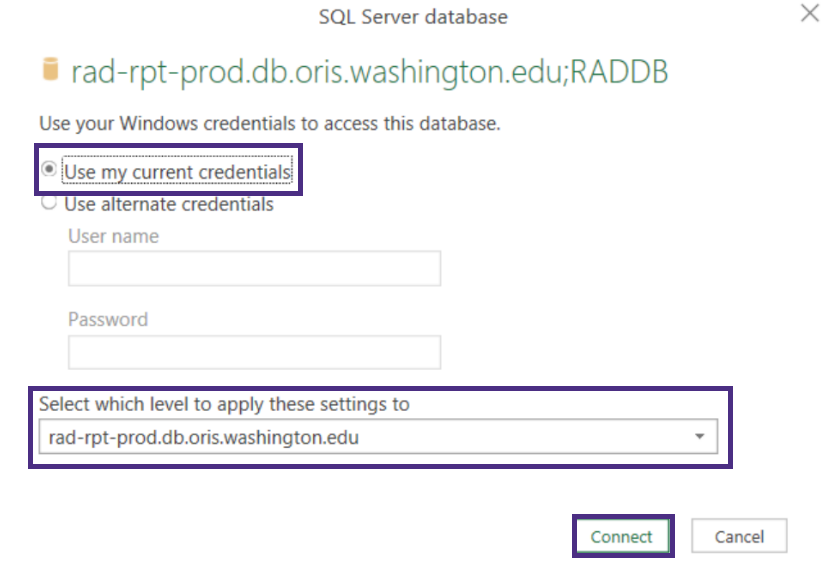828x588 pixels.
Task: Click the SQL Server database title text
Action: coord(413,17)
